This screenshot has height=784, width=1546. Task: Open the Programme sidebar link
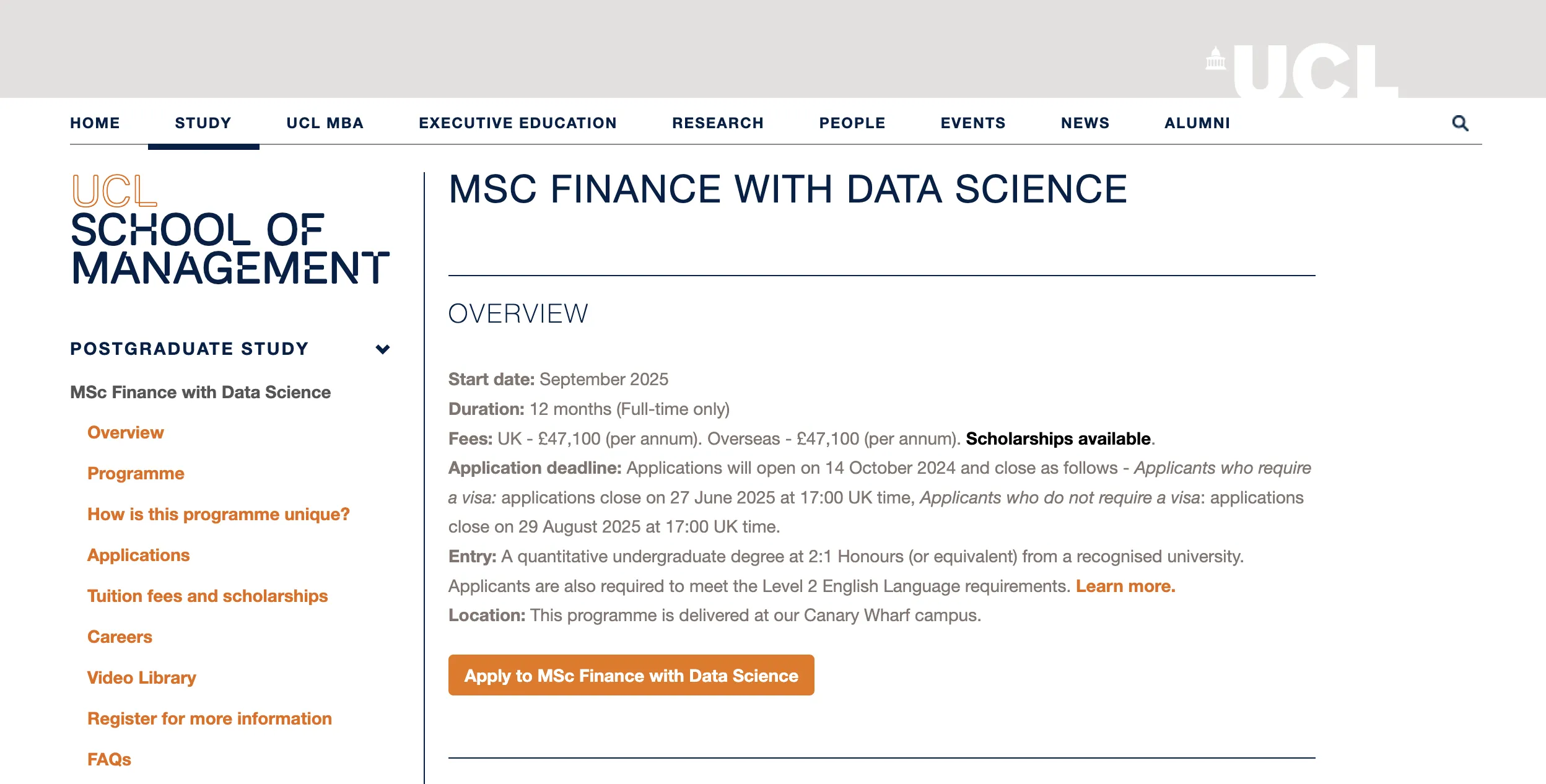pyautogui.click(x=136, y=473)
